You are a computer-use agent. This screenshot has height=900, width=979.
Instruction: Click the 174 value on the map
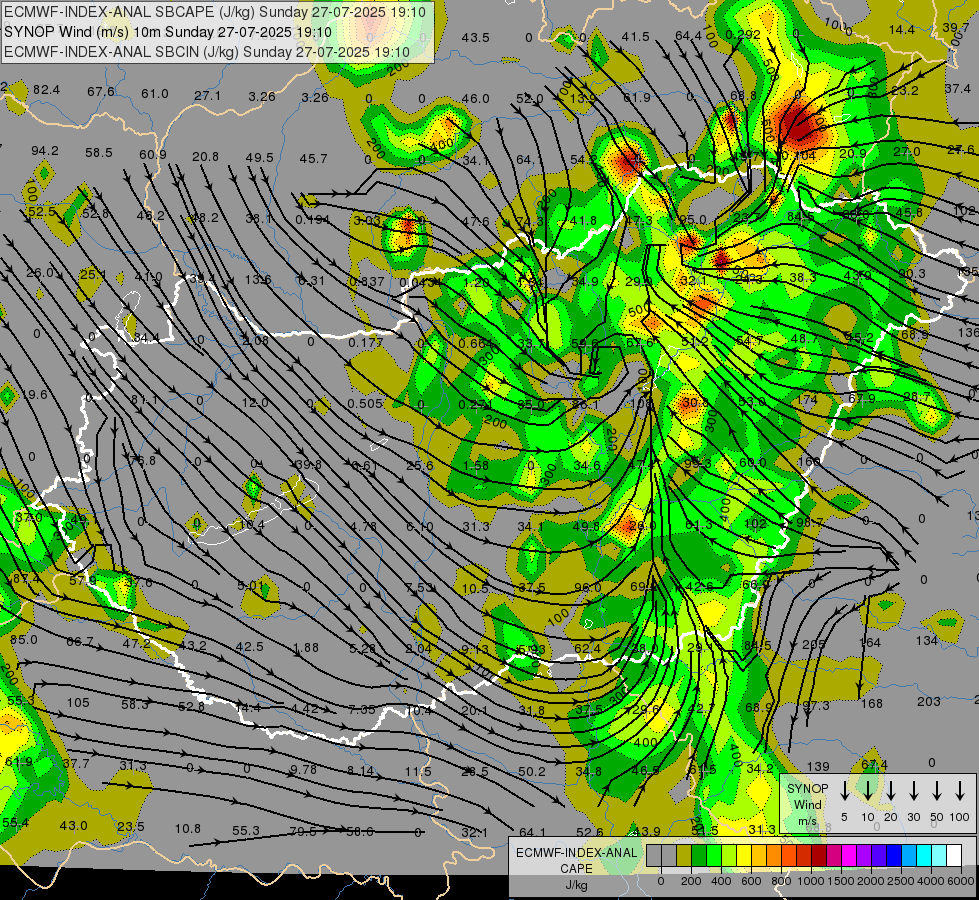(x=807, y=399)
